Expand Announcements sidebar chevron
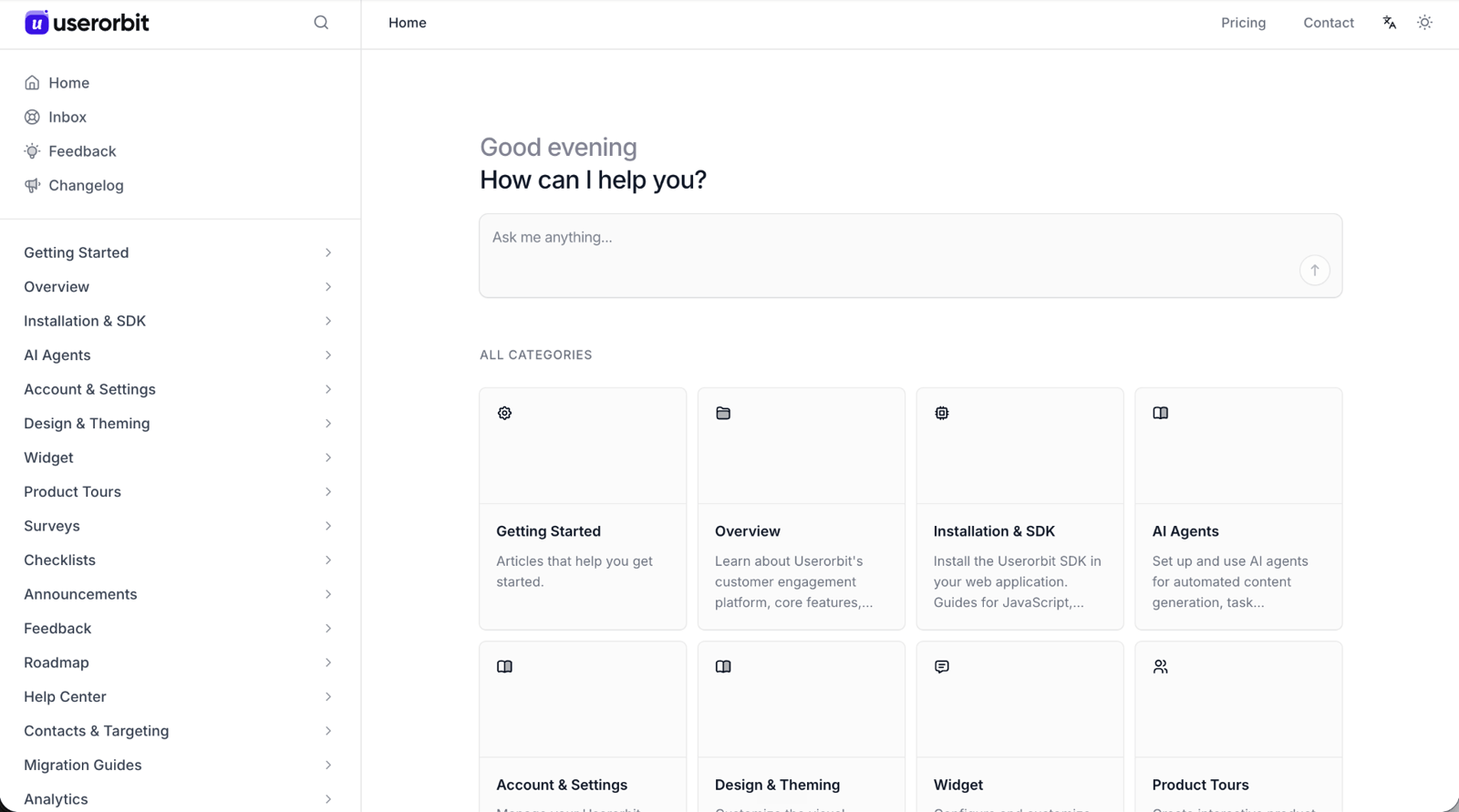 328,594
